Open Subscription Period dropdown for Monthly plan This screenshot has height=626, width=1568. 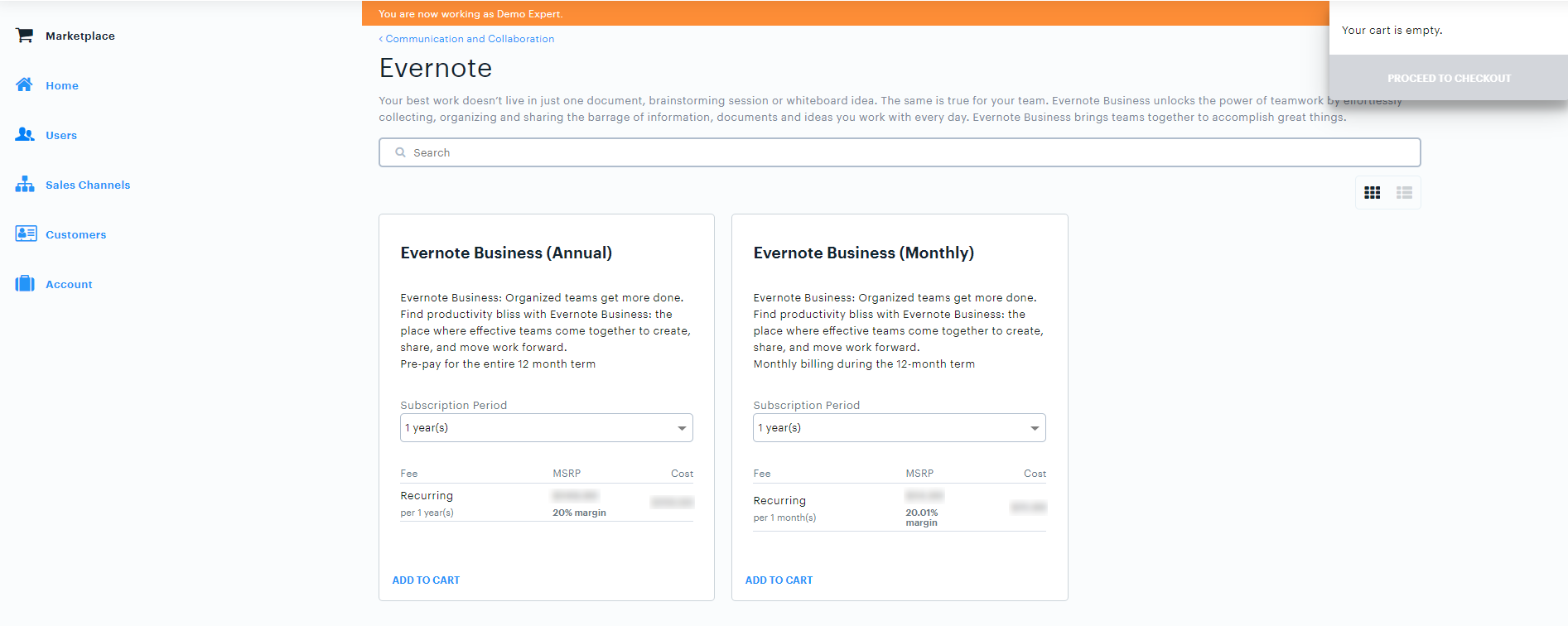(900, 428)
